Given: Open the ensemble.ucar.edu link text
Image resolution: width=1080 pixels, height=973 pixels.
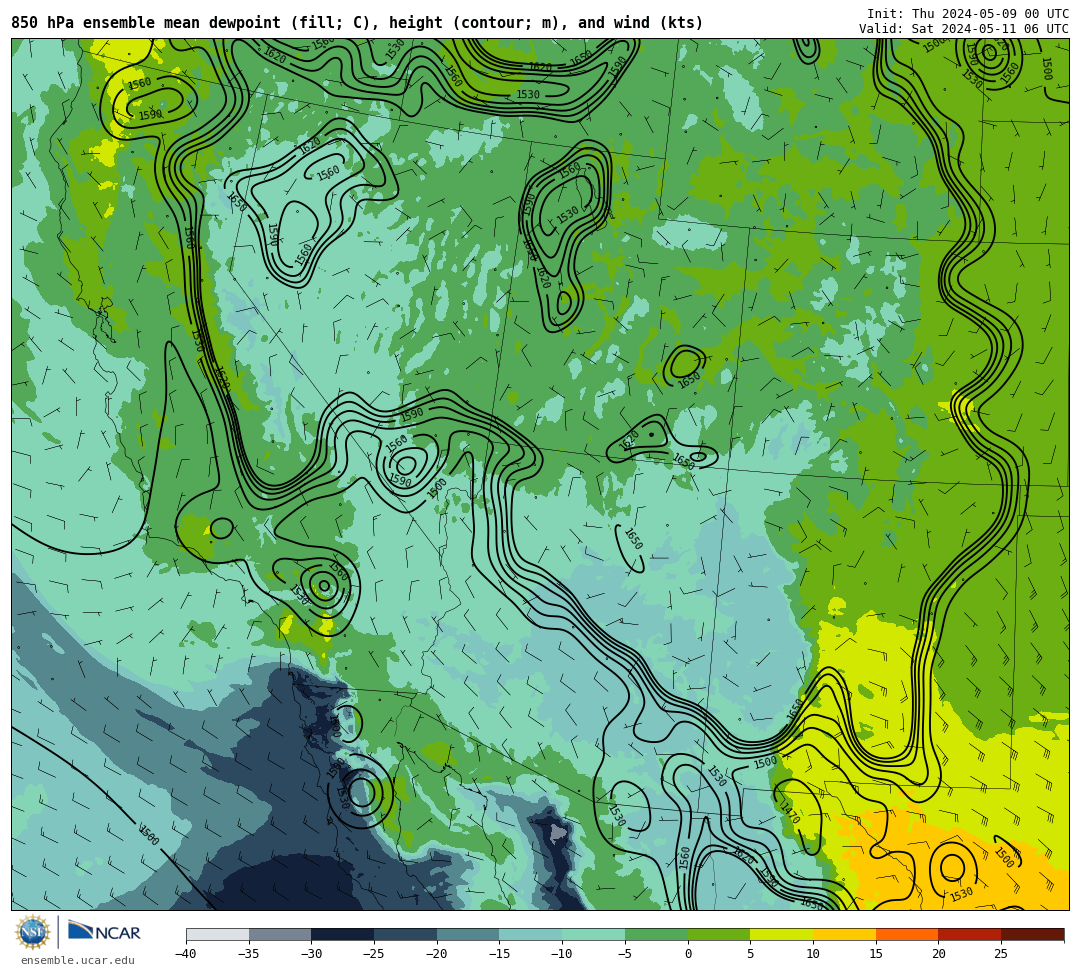Looking at the screenshot, I should click(x=78, y=960).
